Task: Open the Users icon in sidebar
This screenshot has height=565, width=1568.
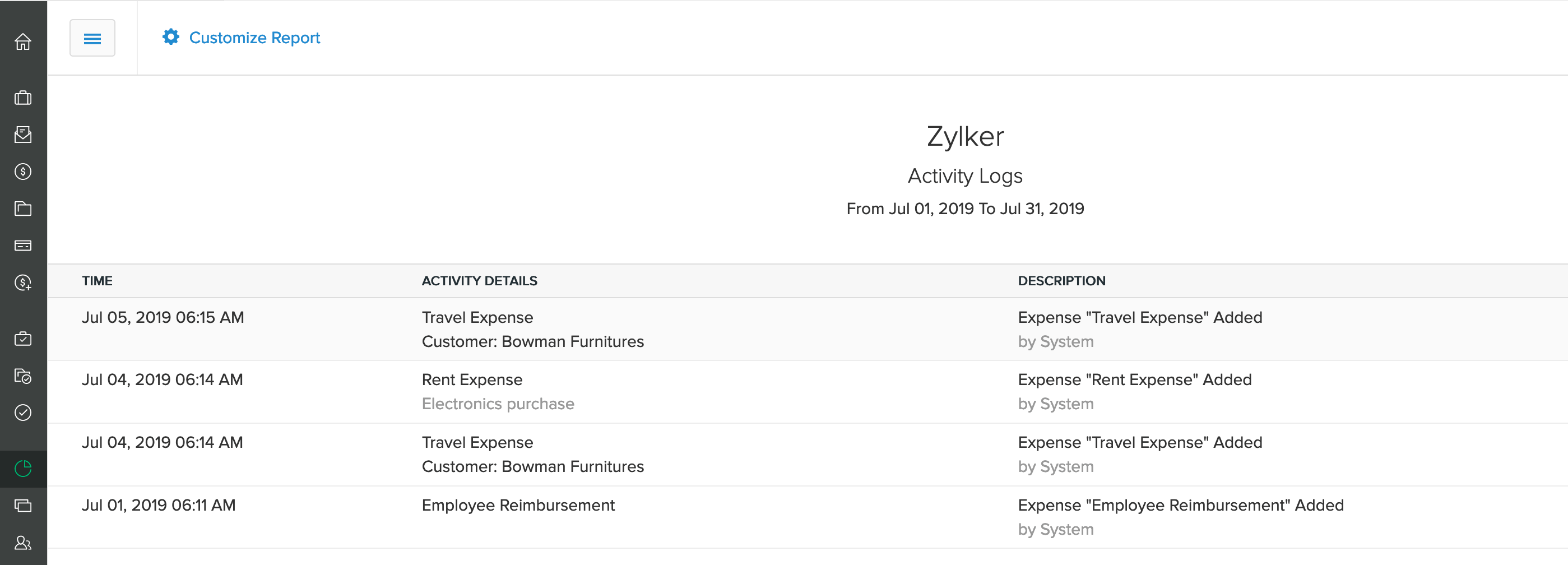Action: tap(23, 543)
